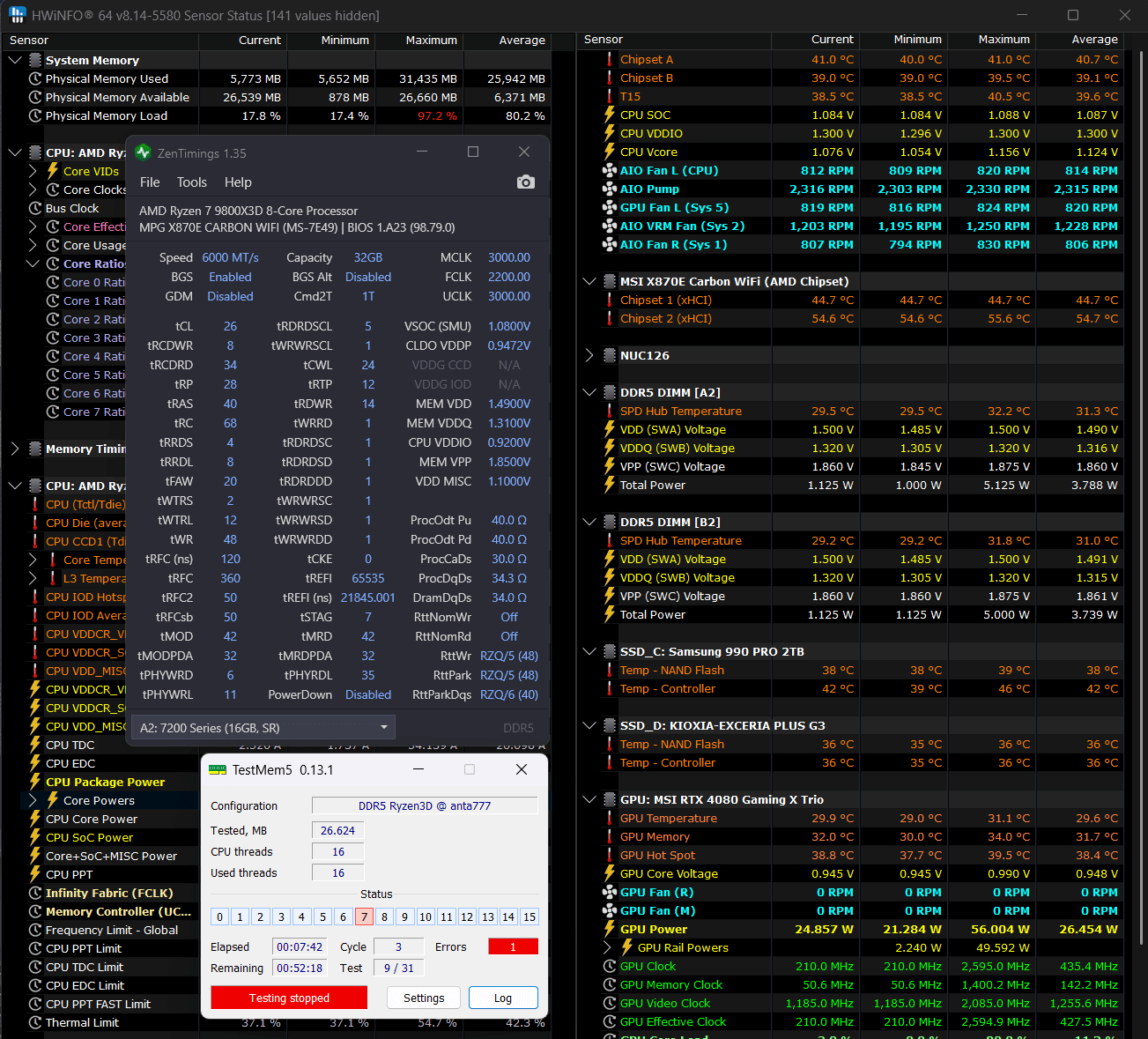Click the CPU Package Power bolt icon
The width and height of the screenshot is (1148, 1039).
[35, 782]
